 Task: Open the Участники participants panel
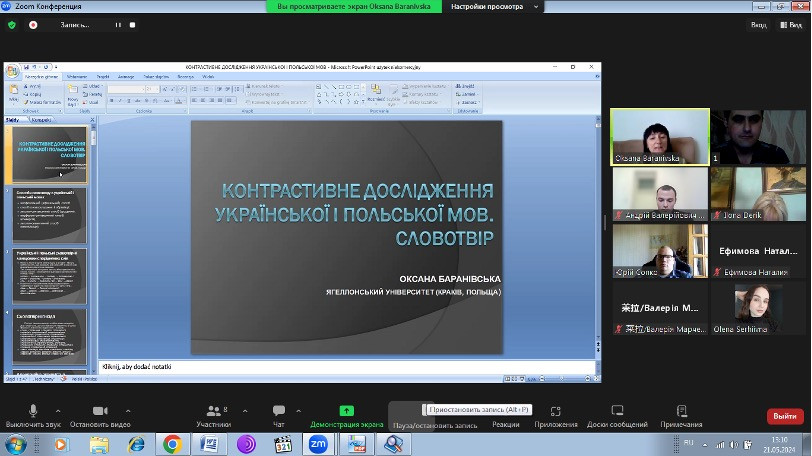tap(213, 412)
